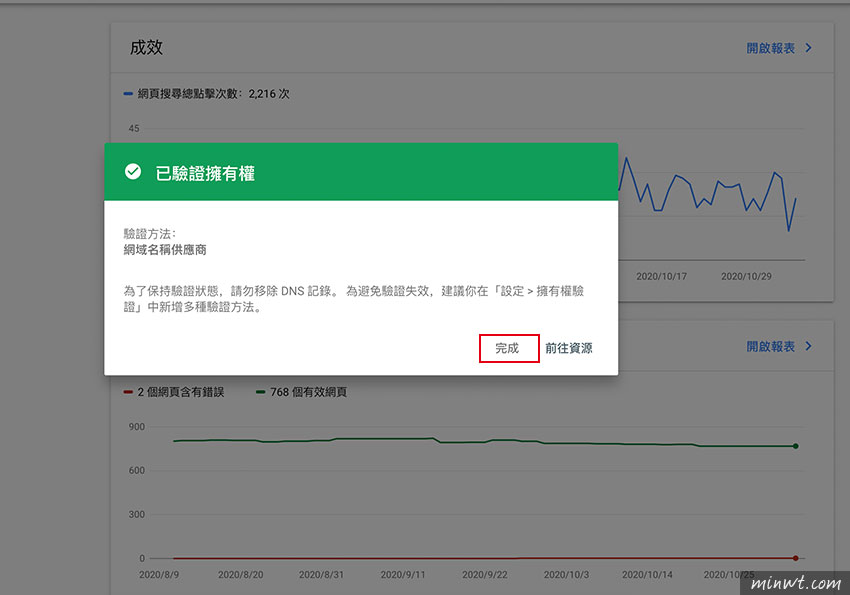Screen dimensions: 850x595
Task: Click the 2020/9/22 date on the coverage chart
Action: [x=485, y=574]
